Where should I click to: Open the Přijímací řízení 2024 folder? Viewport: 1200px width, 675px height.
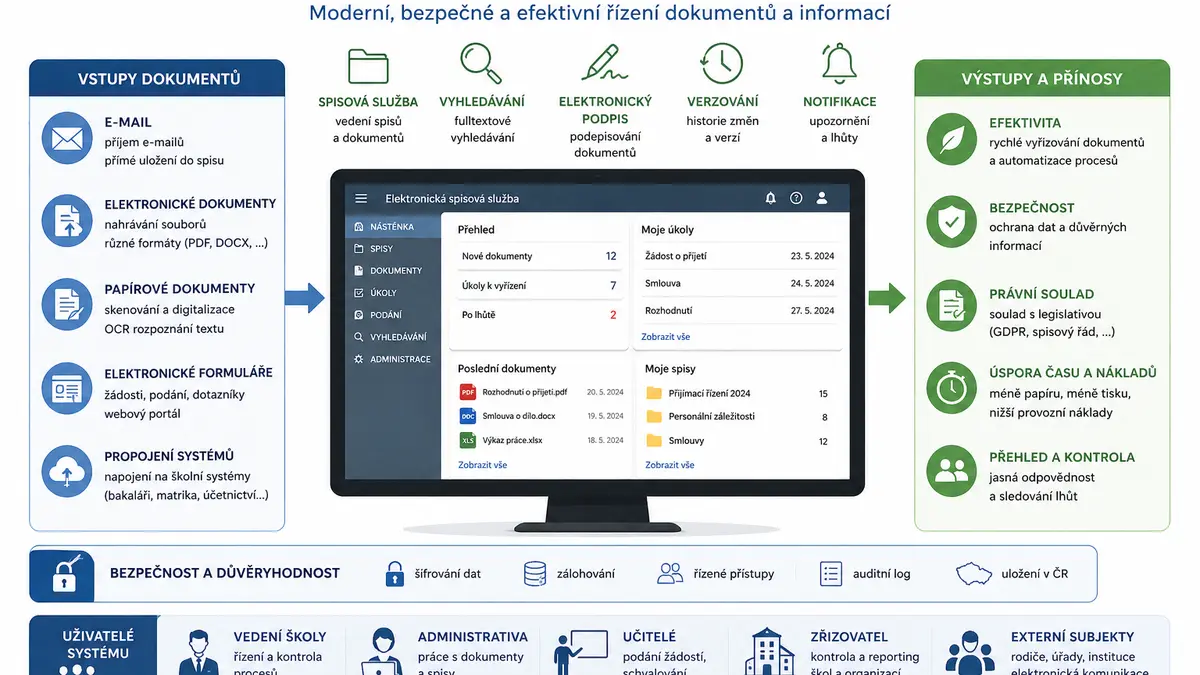point(737,393)
